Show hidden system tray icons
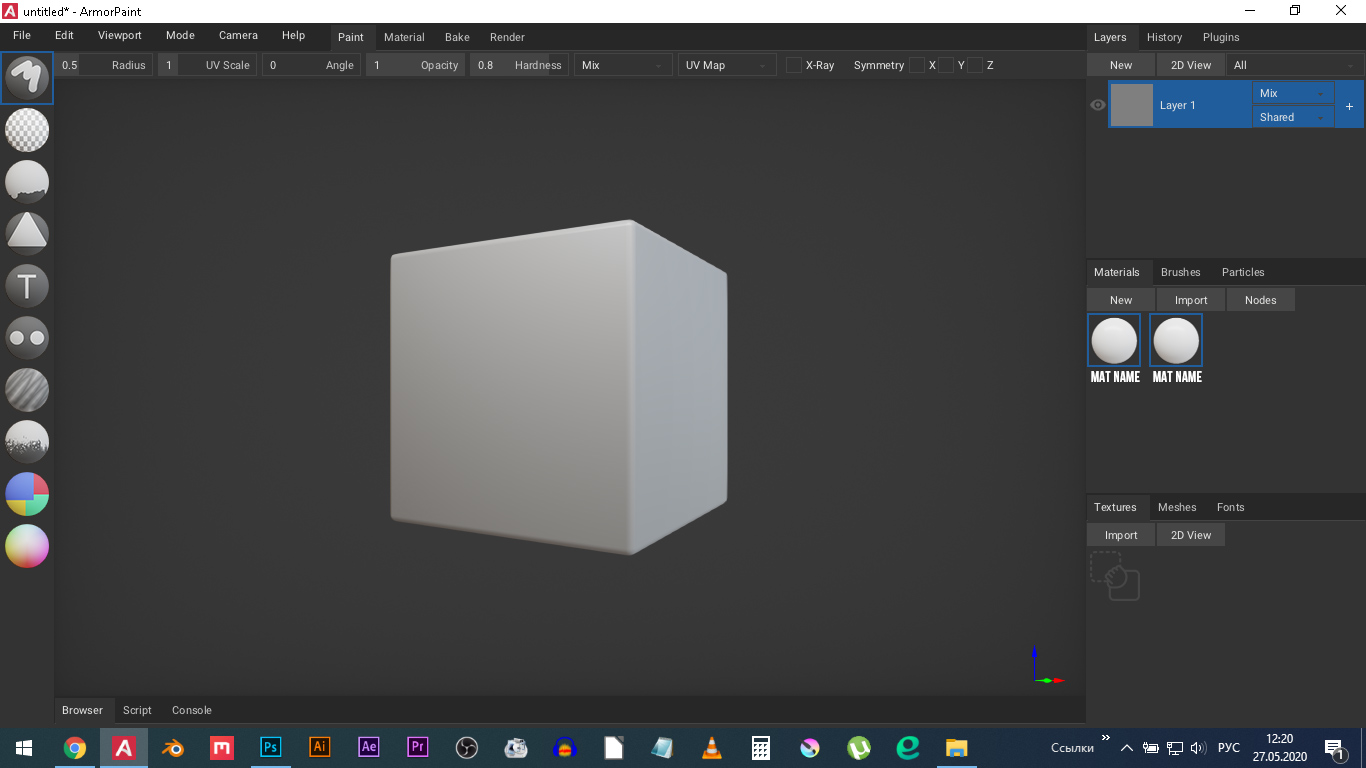Screen dimensions: 1366x768 1127,747
